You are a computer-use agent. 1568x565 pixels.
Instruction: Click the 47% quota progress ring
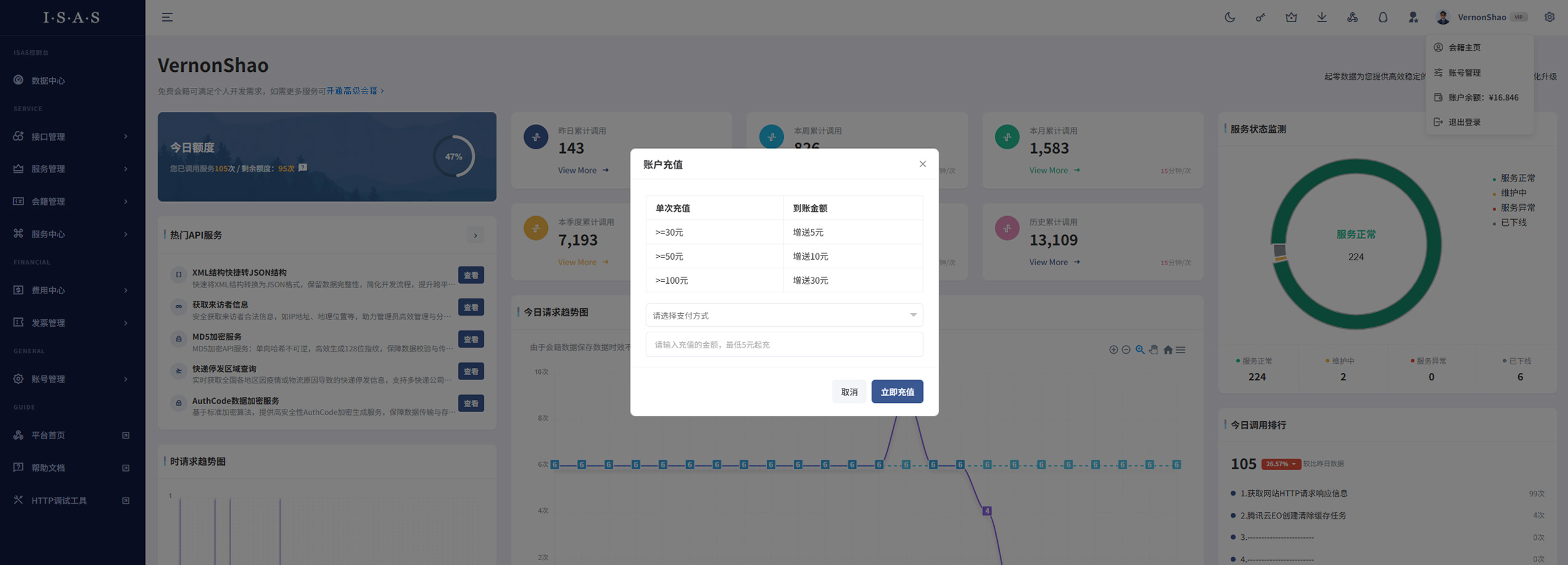453,157
